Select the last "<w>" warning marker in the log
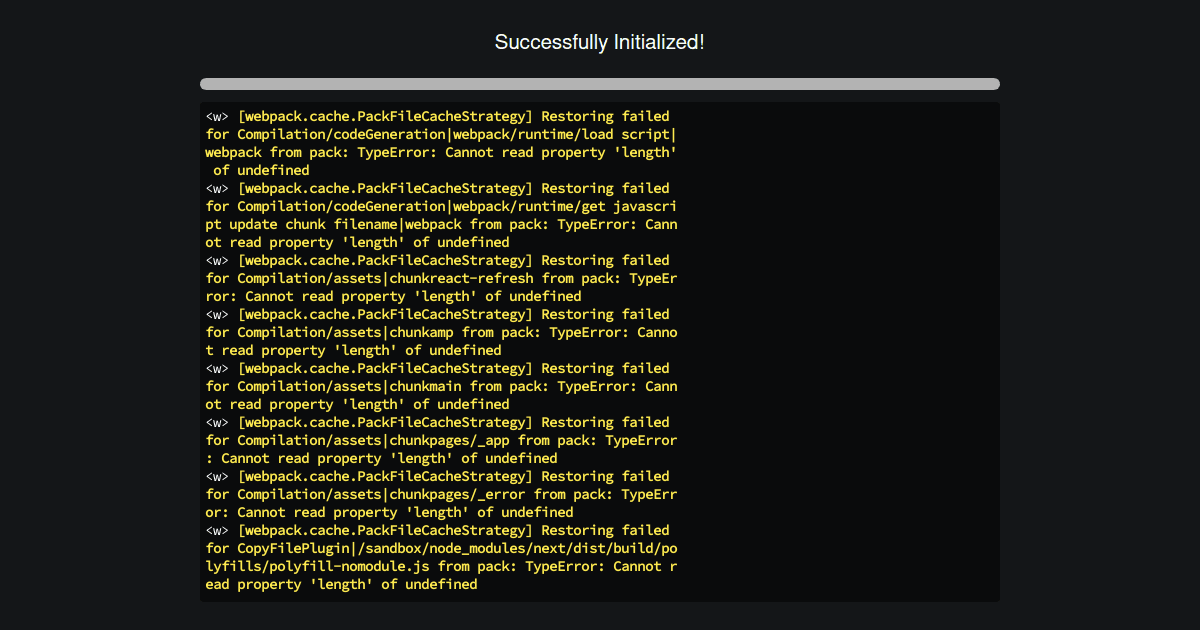The image size is (1200, 630). click(217, 530)
